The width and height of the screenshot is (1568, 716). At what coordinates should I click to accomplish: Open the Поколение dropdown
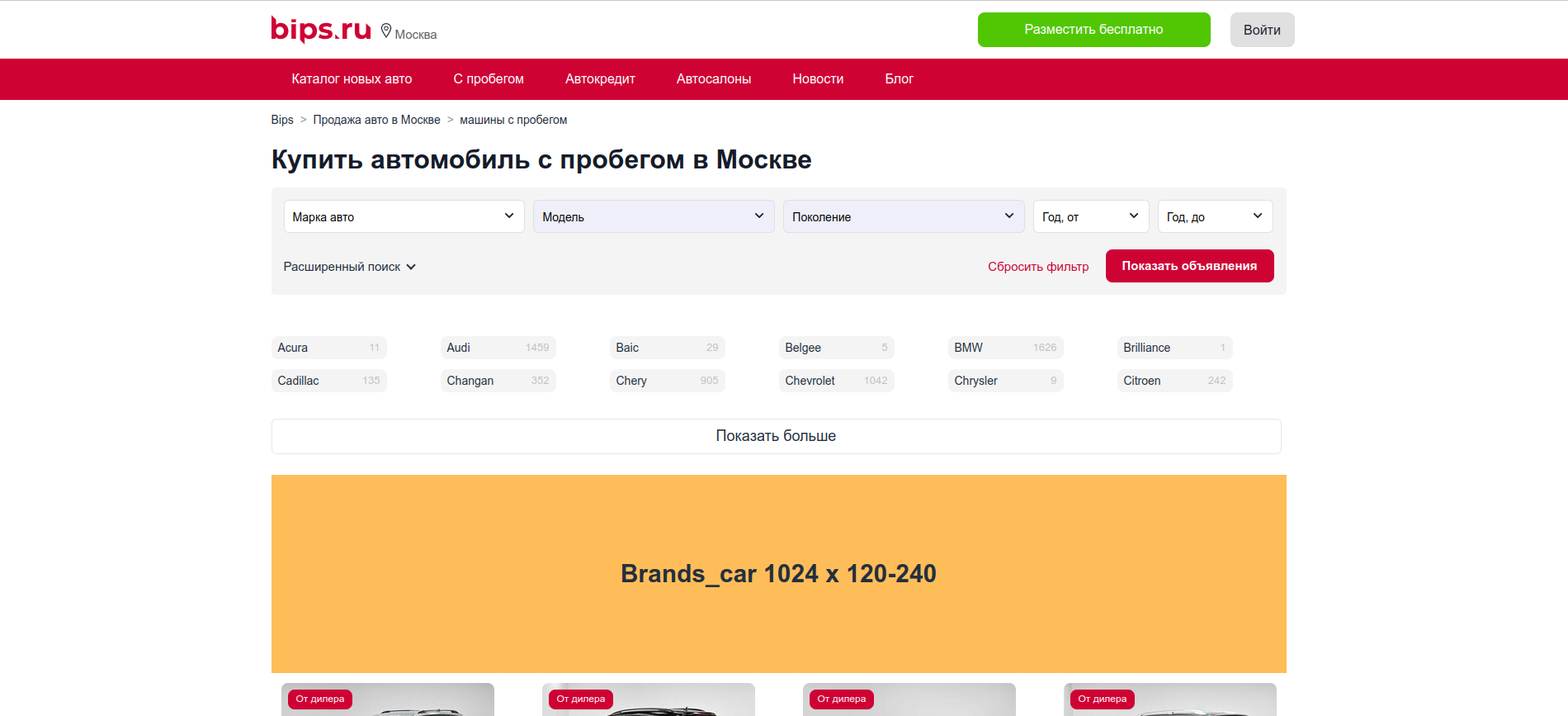pyautogui.click(x=903, y=216)
